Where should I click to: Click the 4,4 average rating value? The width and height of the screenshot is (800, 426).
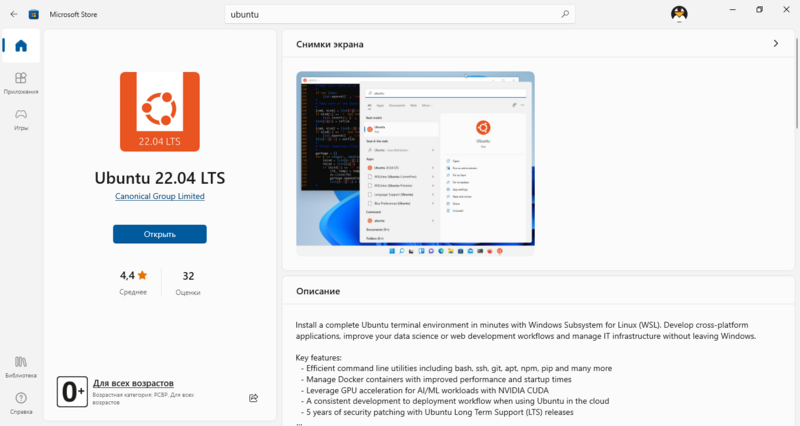point(127,275)
